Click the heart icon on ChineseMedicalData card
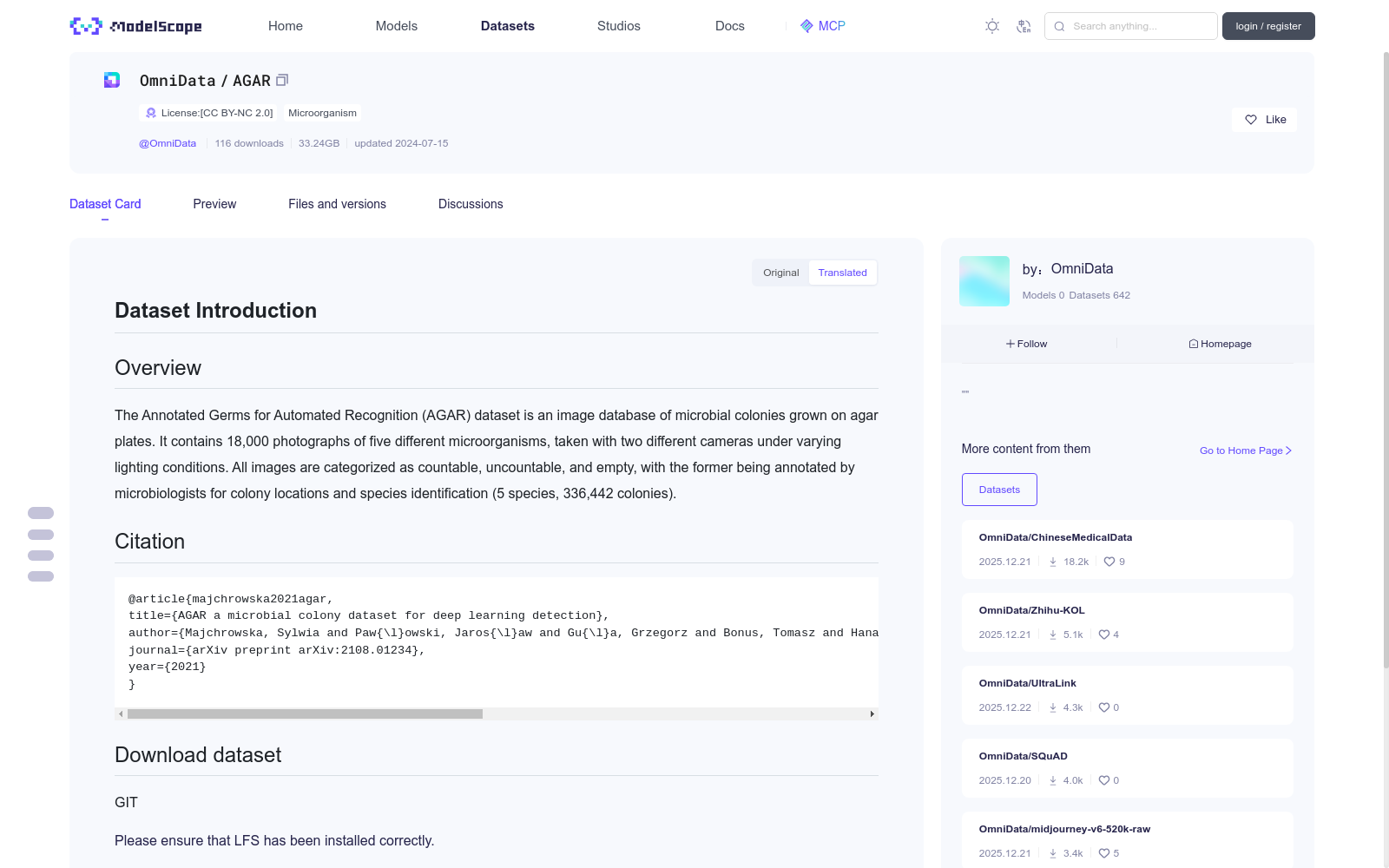The width and height of the screenshot is (1389, 868). [1109, 562]
